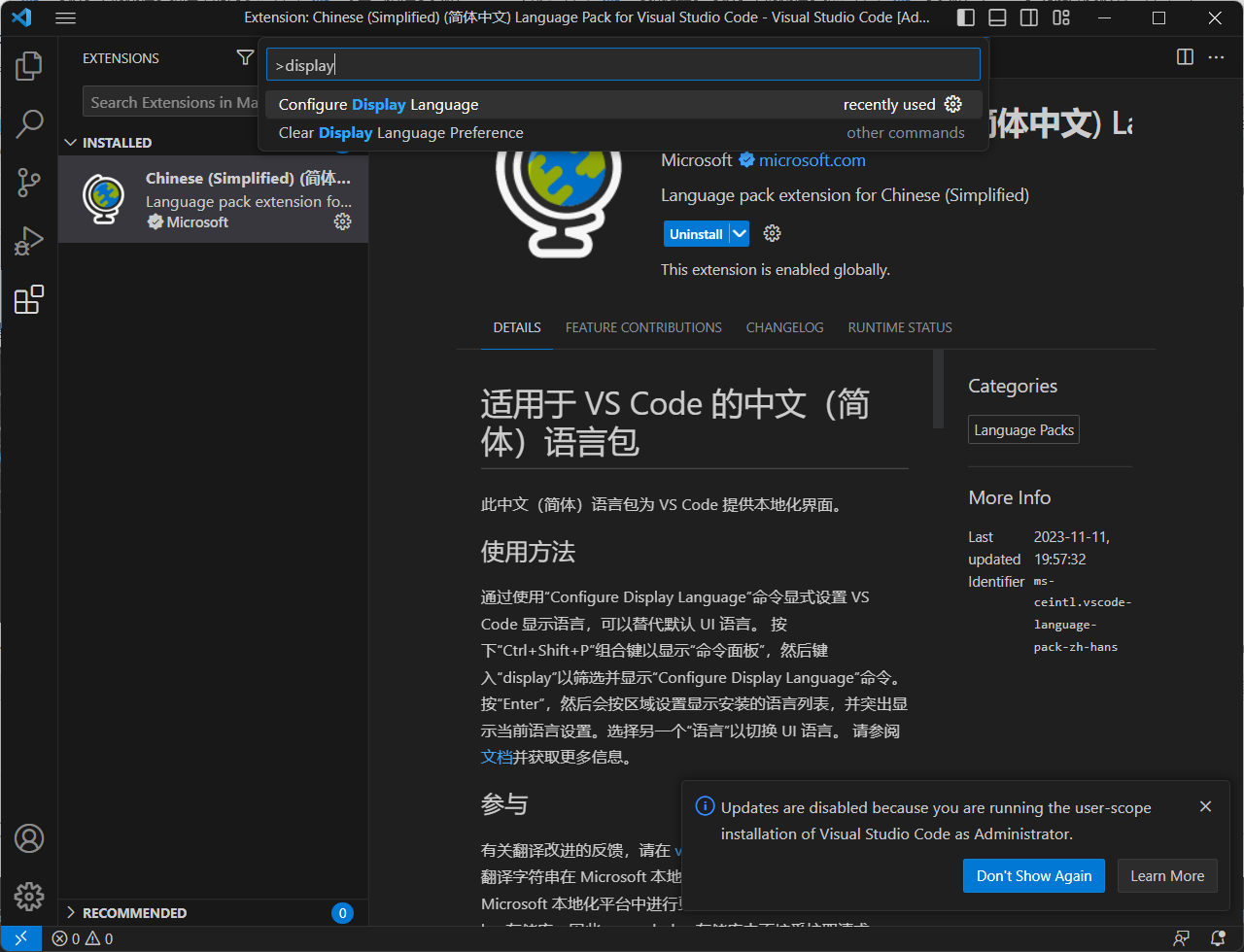Switch to FEATURE CONTRIBUTIONS tab

tap(643, 327)
